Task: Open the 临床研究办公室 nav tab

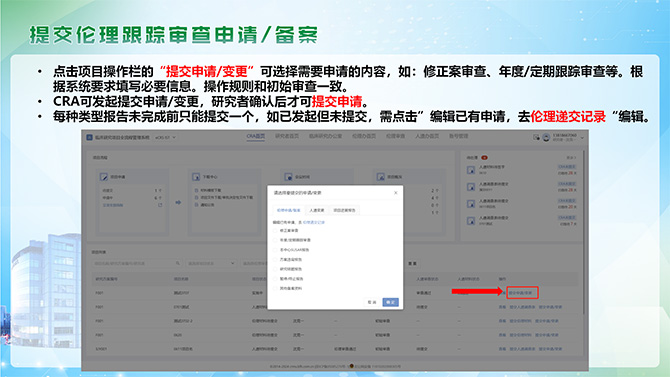Action: (x=325, y=136)
